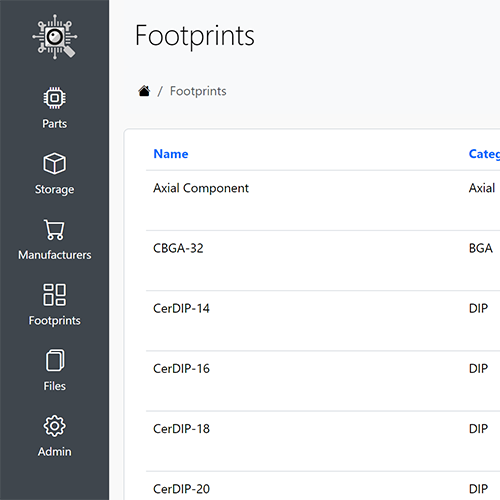
Task: Open Footprints via grid icon
Action: tap(55, 295)
